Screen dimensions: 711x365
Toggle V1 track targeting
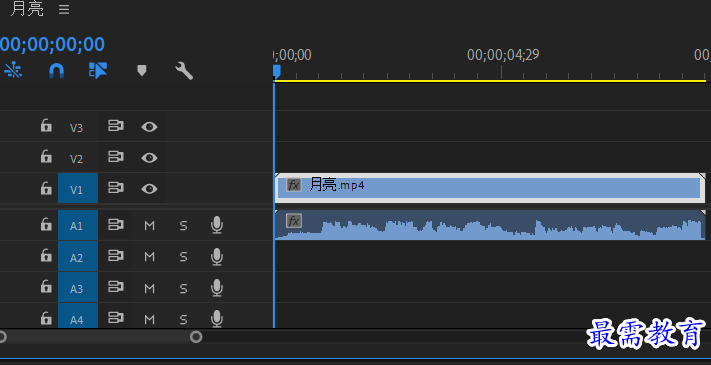pyautogui.click(x=78, y=188)
